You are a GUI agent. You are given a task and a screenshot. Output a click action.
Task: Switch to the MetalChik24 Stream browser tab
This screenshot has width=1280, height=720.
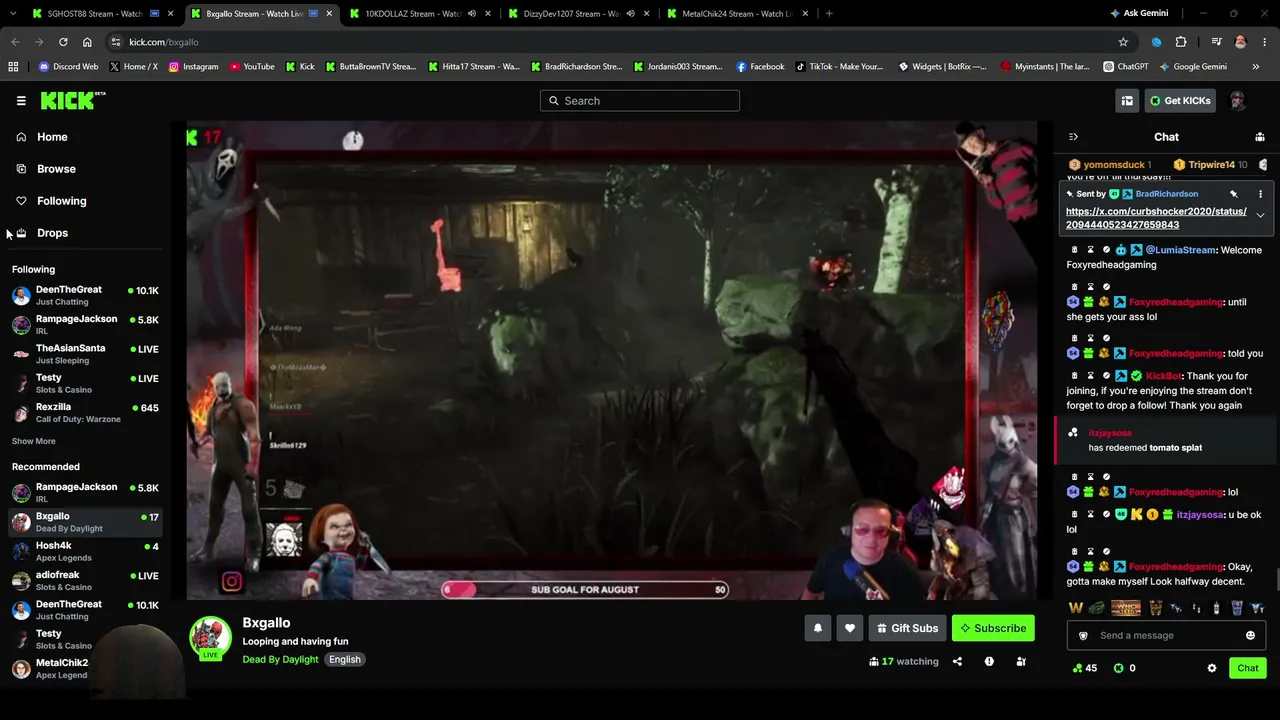pos(737,14)
